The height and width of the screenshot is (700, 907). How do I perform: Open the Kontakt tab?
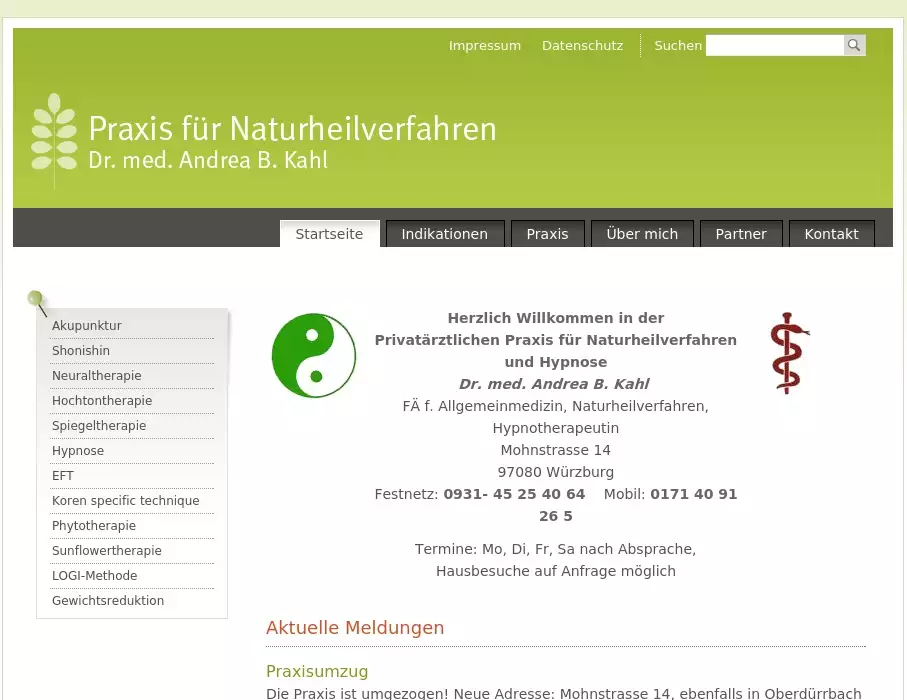coord(831,234)
